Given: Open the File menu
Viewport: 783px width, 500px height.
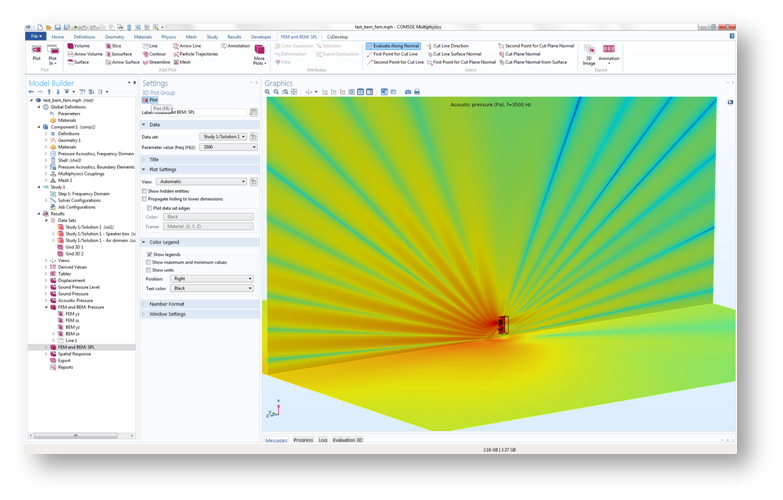Looking at the screenshot, I should (37, 37).
